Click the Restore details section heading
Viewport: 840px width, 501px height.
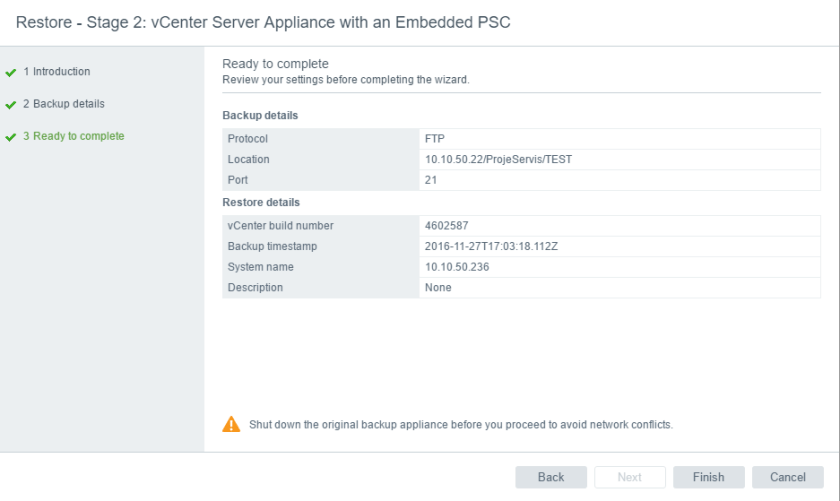point(261,202)
